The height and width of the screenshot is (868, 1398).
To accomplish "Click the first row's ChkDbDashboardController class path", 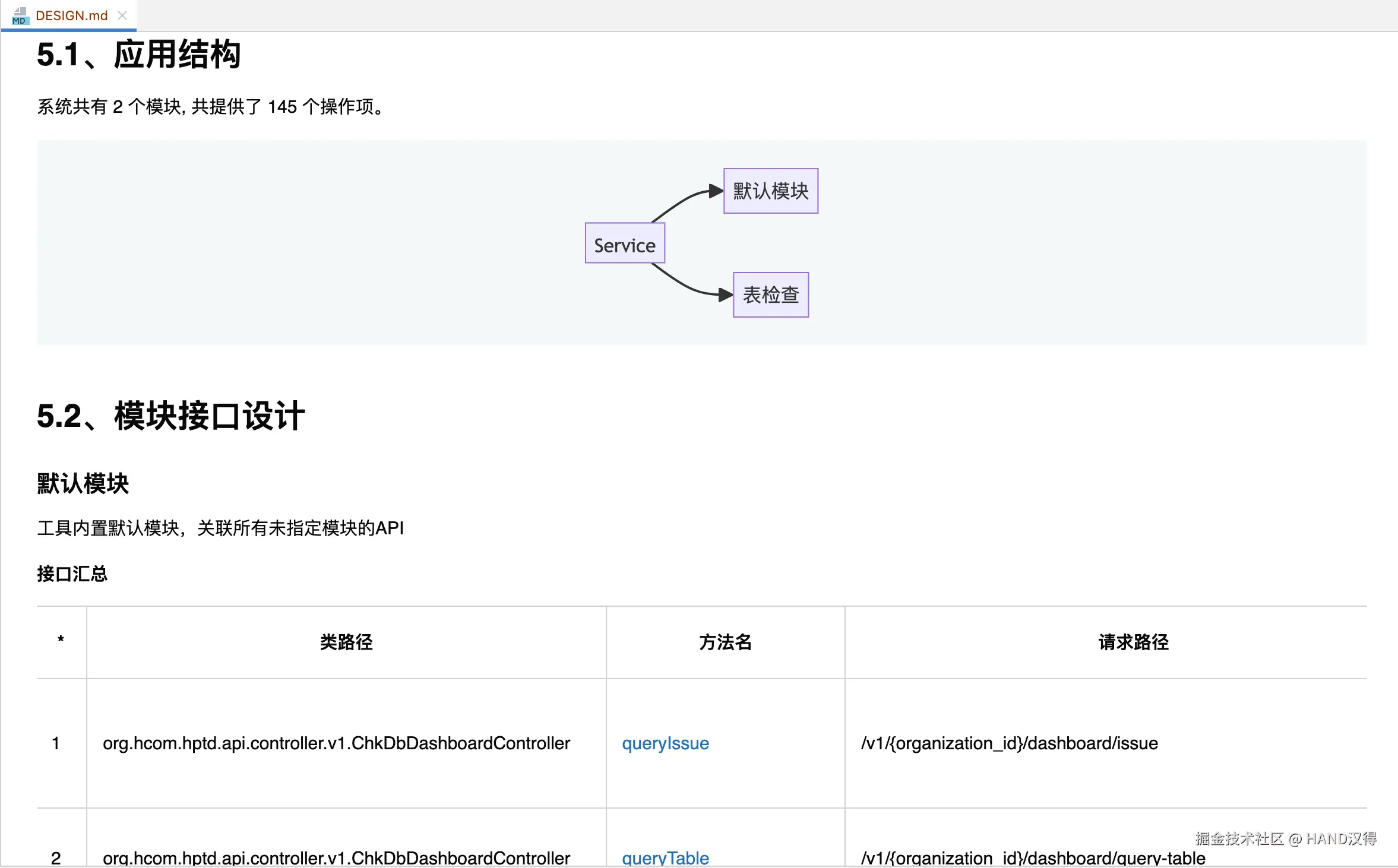I will click(x=336, y=743).
